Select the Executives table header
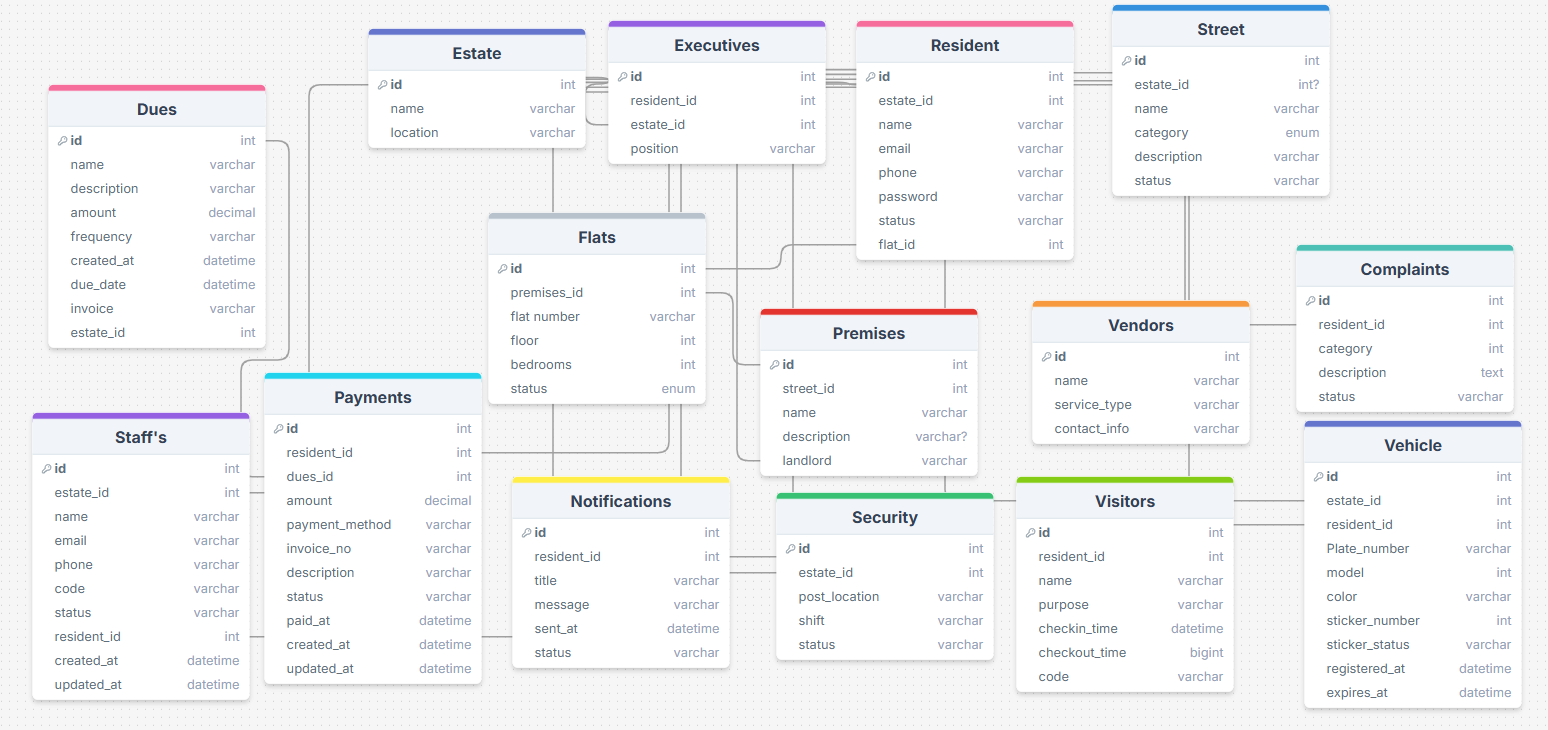This screenshot has width=1548, height=730. pos(716,46)
